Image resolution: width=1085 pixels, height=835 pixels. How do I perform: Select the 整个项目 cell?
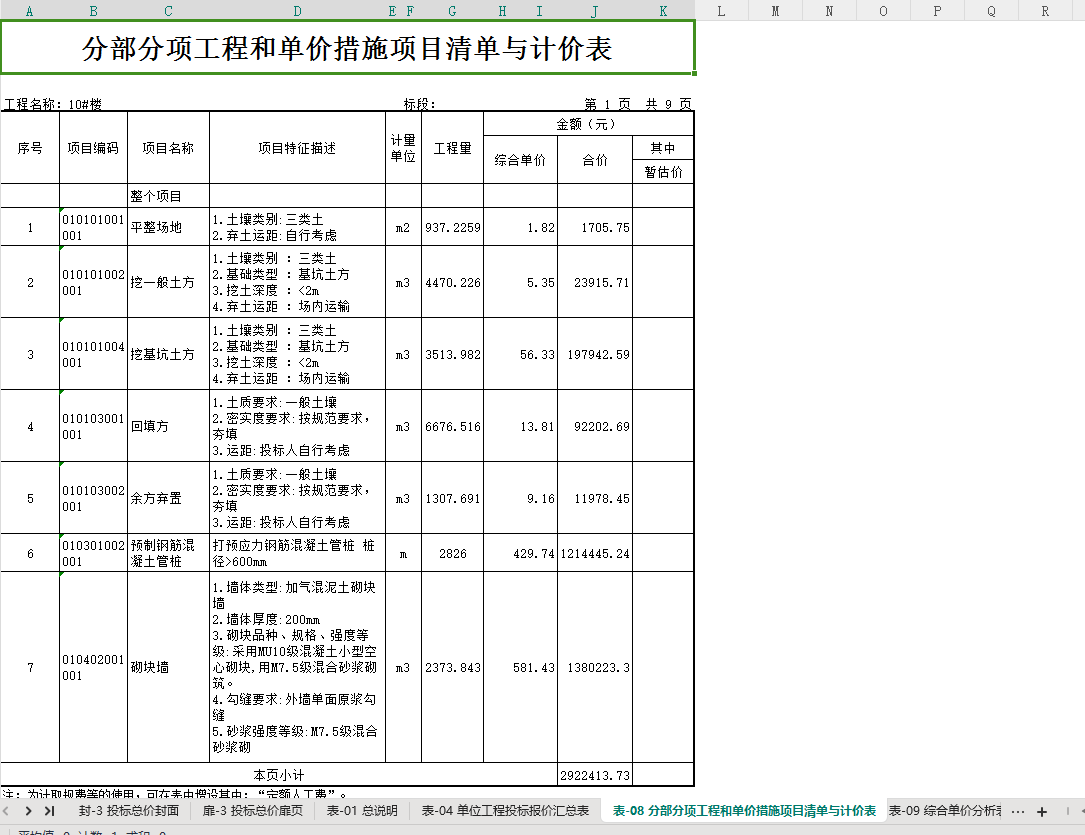click(169, 196)
